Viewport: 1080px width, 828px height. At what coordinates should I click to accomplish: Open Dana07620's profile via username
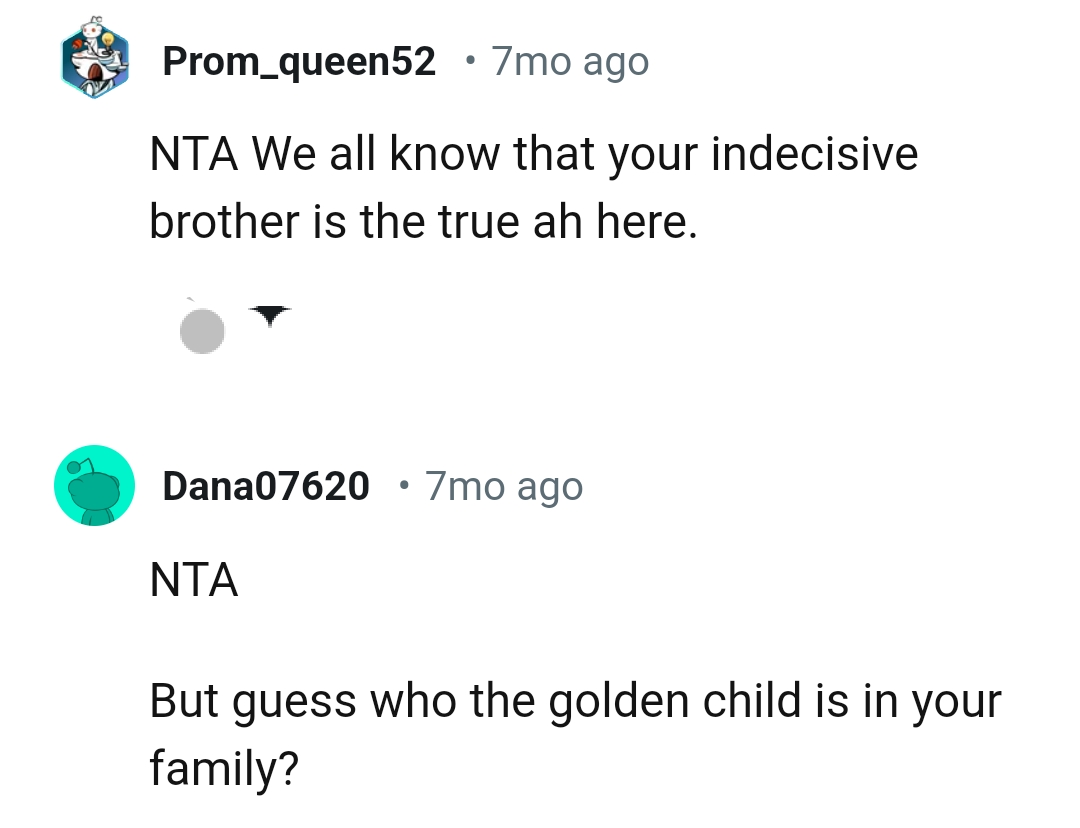coord(265,485)
